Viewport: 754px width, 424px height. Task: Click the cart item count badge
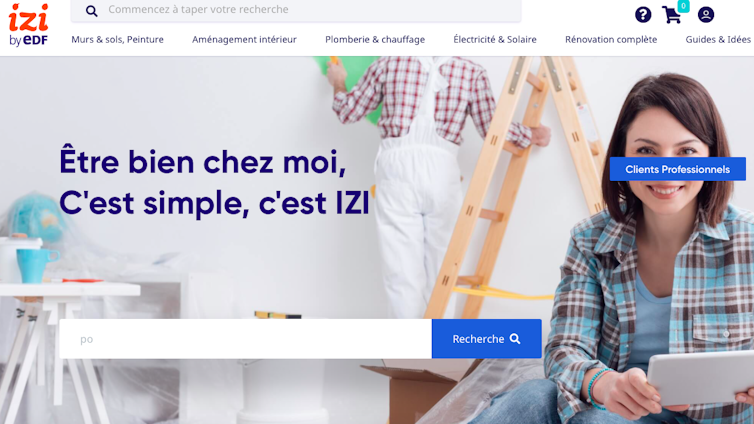pos(683,6)
